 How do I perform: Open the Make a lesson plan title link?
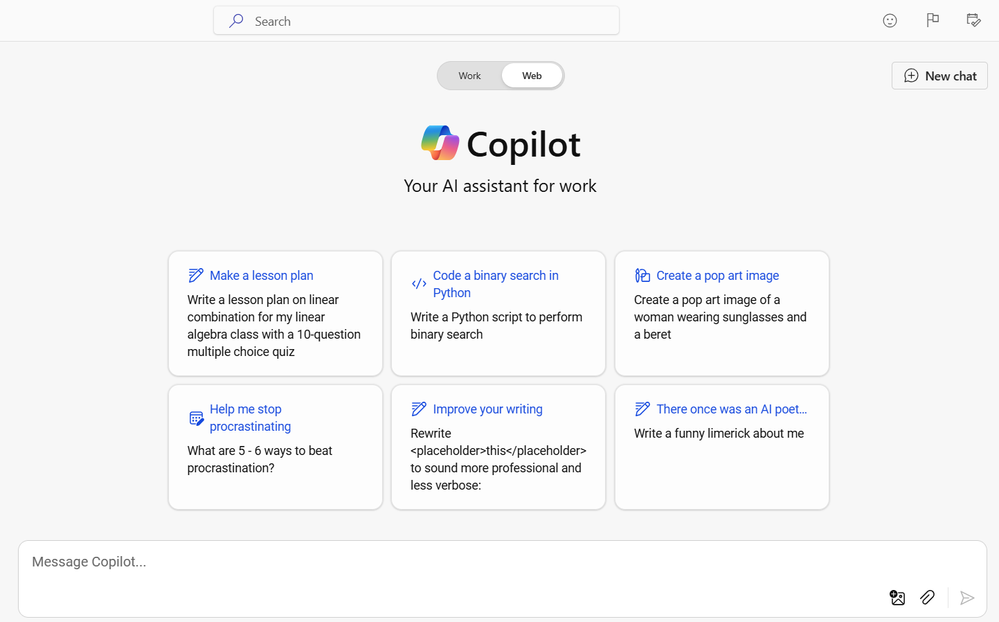[261, 275]
